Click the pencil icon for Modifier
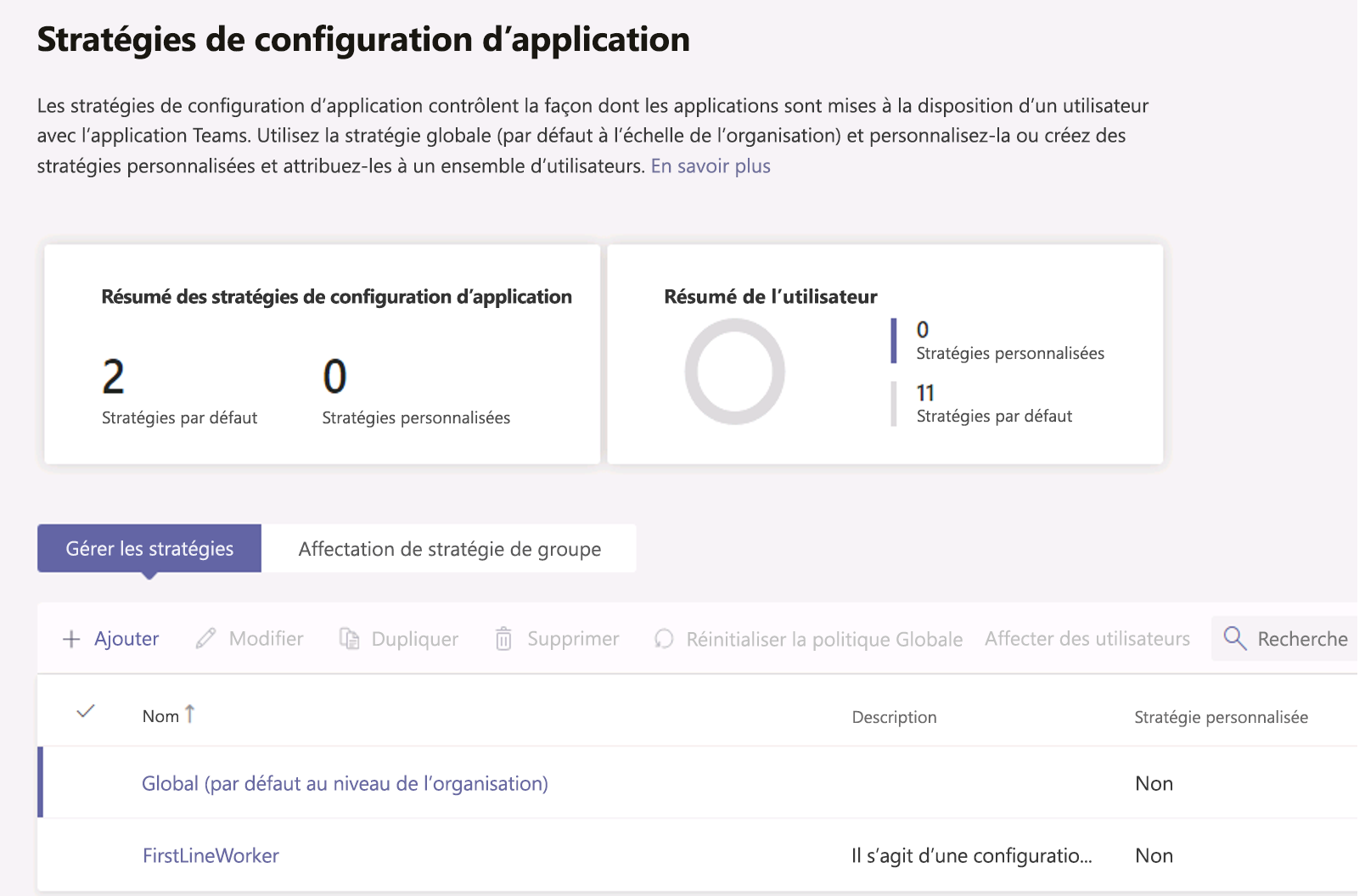Image resolution: width=1365 pixels, height=896 pixels. pos(205,639)
